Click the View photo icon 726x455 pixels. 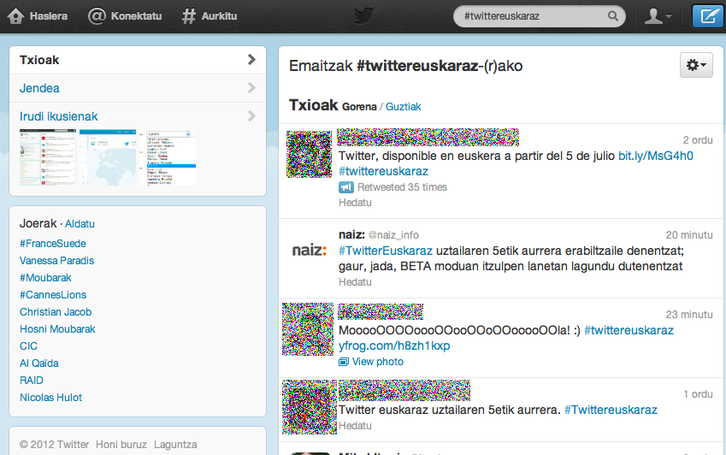point(343,362)
